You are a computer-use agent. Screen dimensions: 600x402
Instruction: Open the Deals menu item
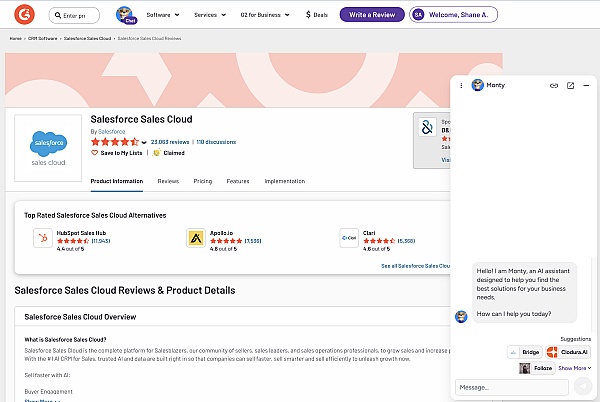pyautogui.click(x=317, y=15)
